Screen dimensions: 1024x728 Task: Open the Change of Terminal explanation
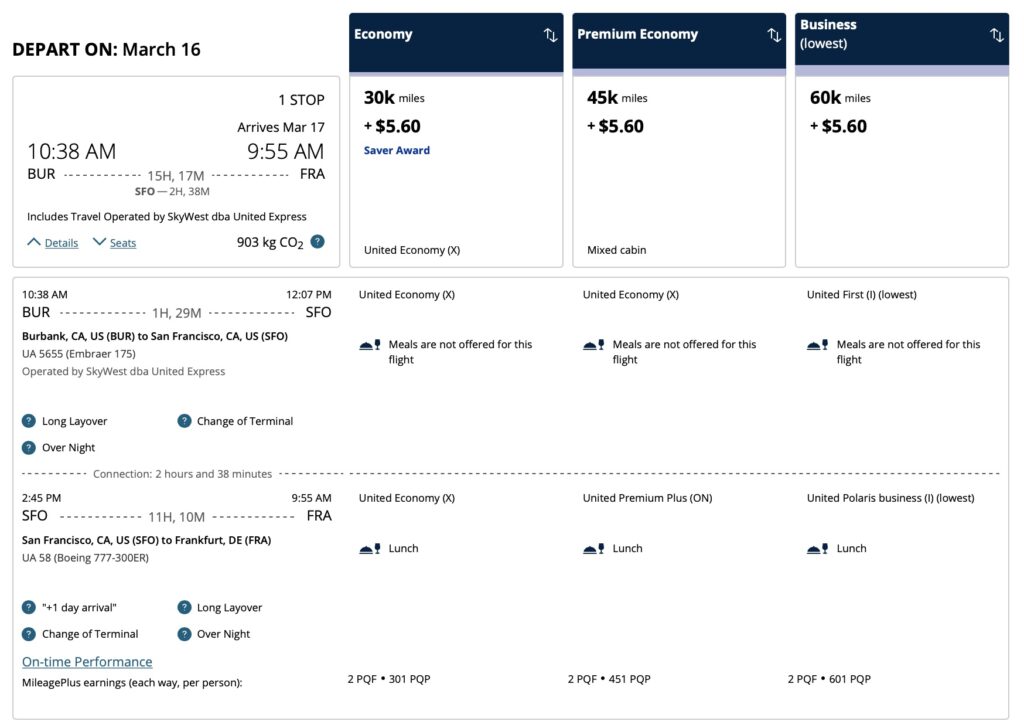click(x=184, y=421)
